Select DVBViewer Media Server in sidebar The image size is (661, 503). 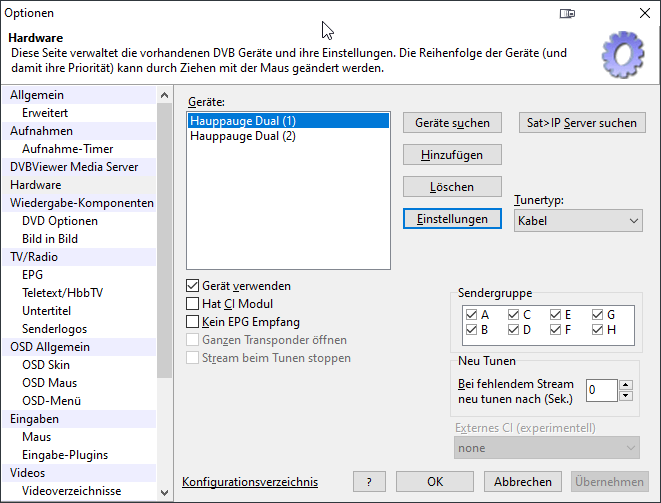pyautogui.click(x=74, y=167)
